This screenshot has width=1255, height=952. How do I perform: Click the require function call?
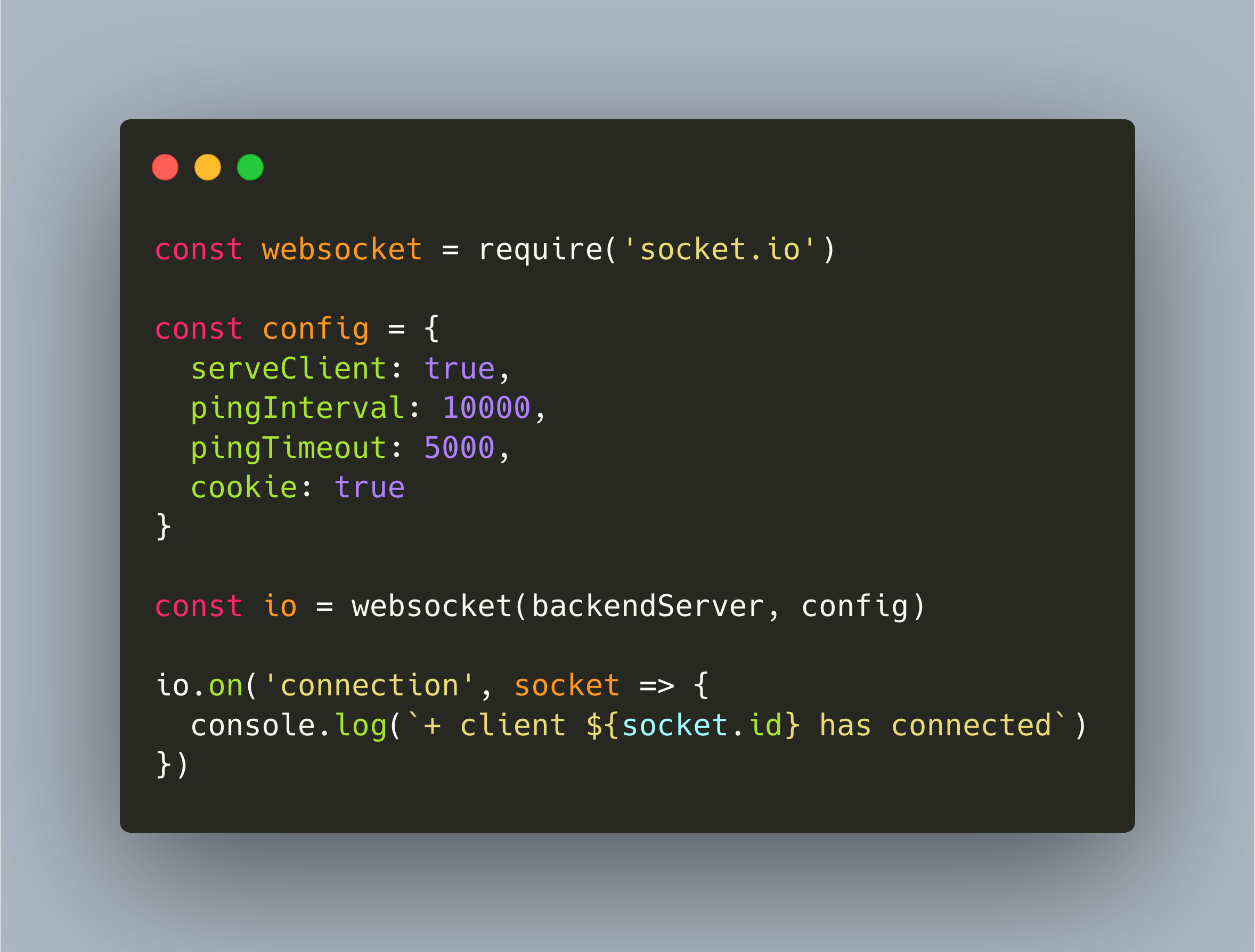point(540,250)
